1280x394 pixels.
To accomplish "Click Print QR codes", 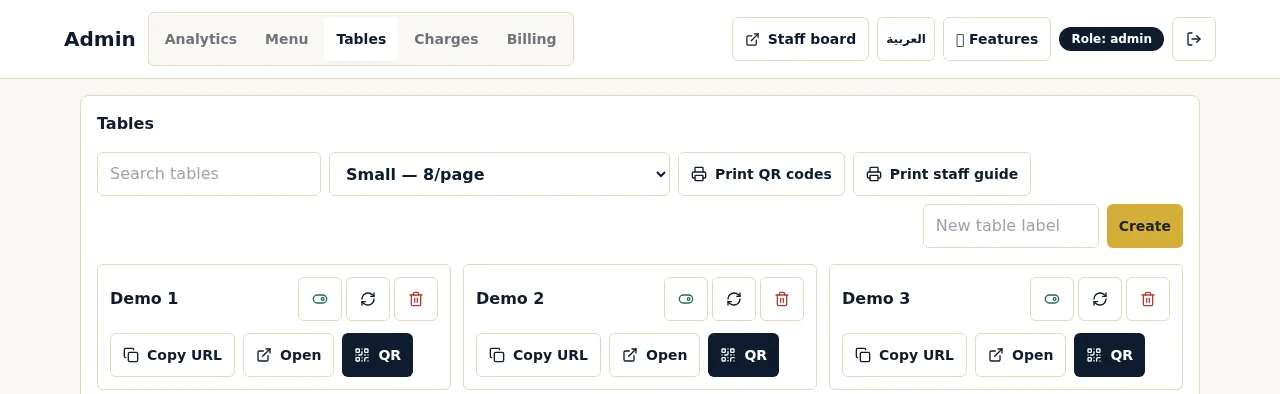I will coord(761,174).
